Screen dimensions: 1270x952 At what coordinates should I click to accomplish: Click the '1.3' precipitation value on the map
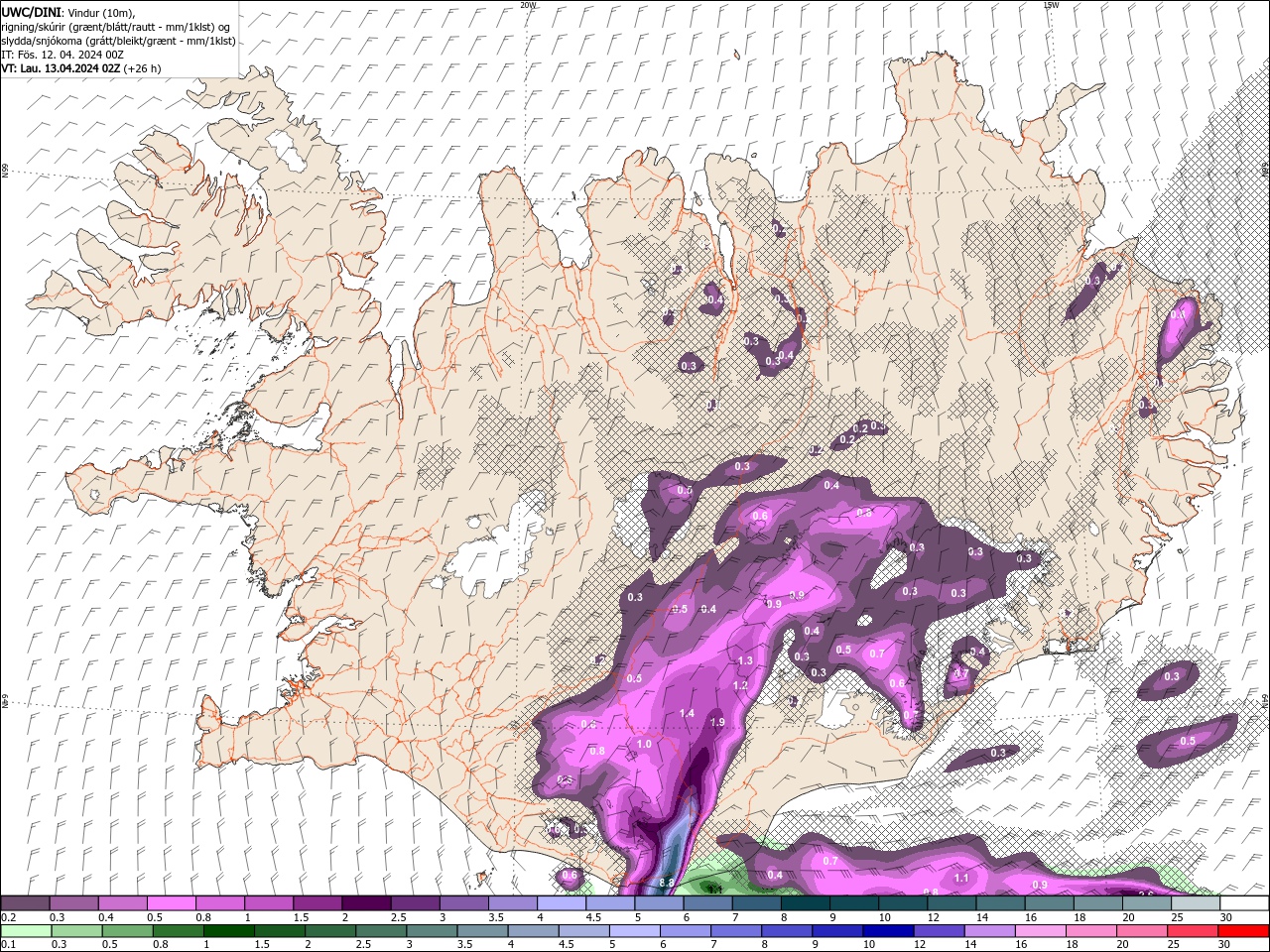coord(745,660)
